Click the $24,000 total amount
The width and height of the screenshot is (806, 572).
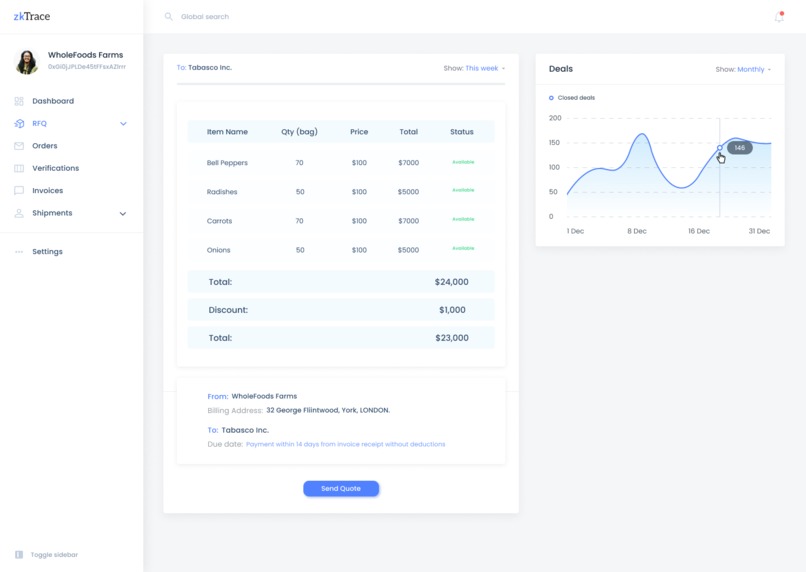point(451,282)
